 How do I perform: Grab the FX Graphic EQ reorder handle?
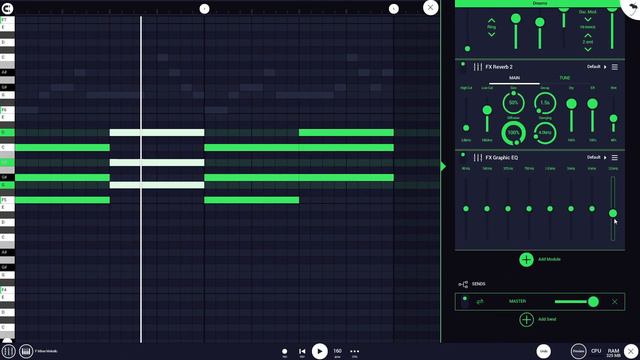click(478, 158)
